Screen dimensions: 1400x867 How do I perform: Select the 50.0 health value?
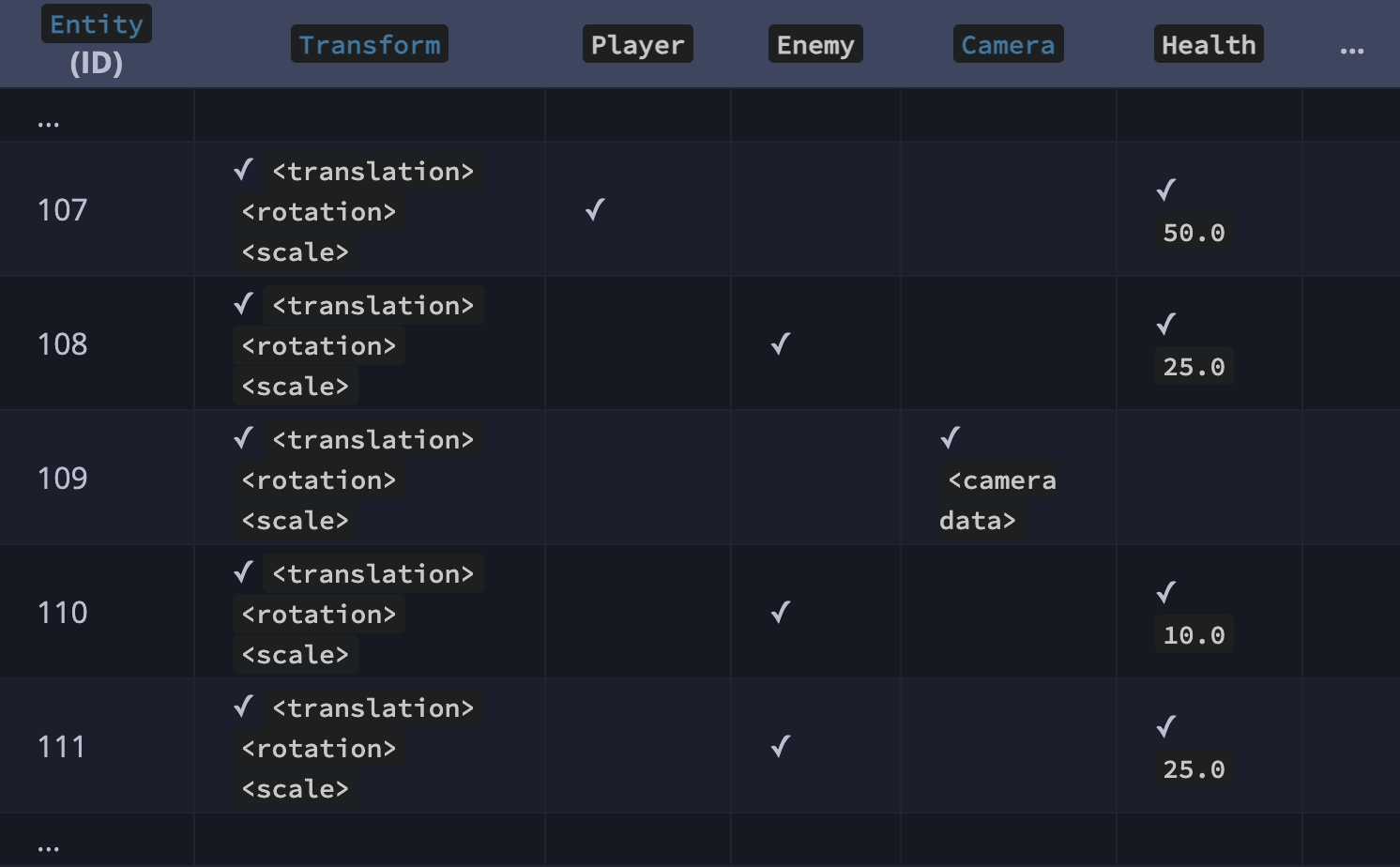(x=1194, y=233)
